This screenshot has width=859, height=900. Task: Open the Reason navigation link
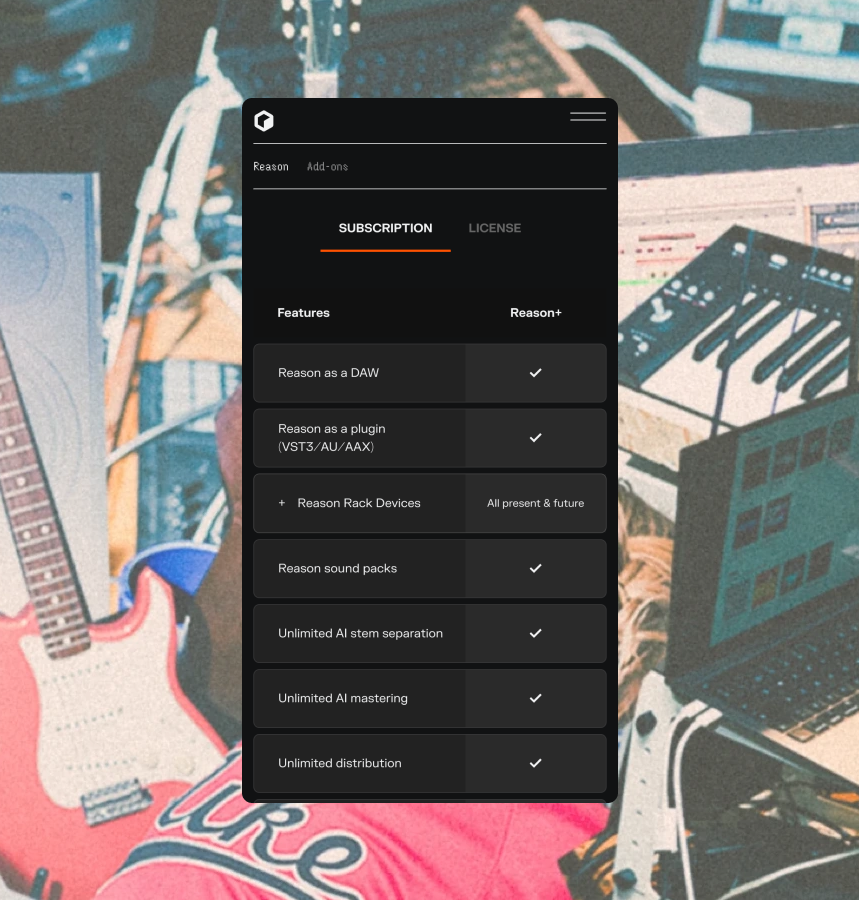(x=271, y=166)
